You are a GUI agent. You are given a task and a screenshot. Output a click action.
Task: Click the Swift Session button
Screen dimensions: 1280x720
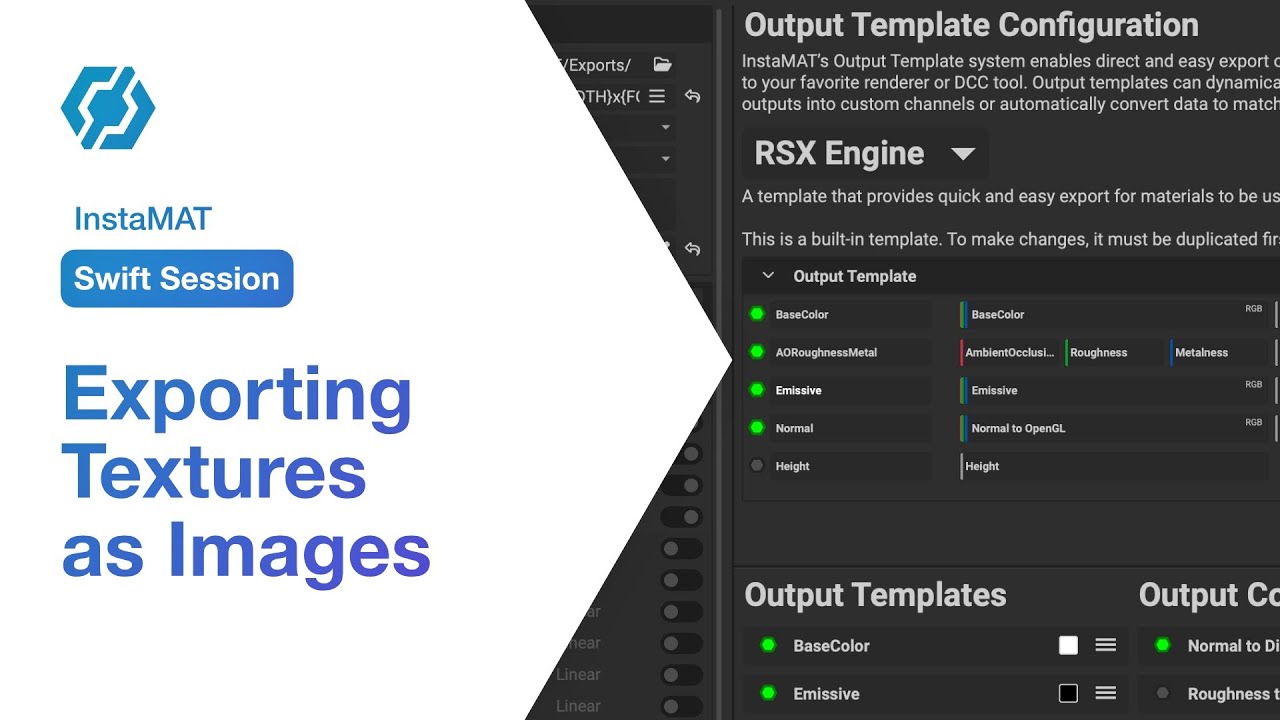[177, 278]
